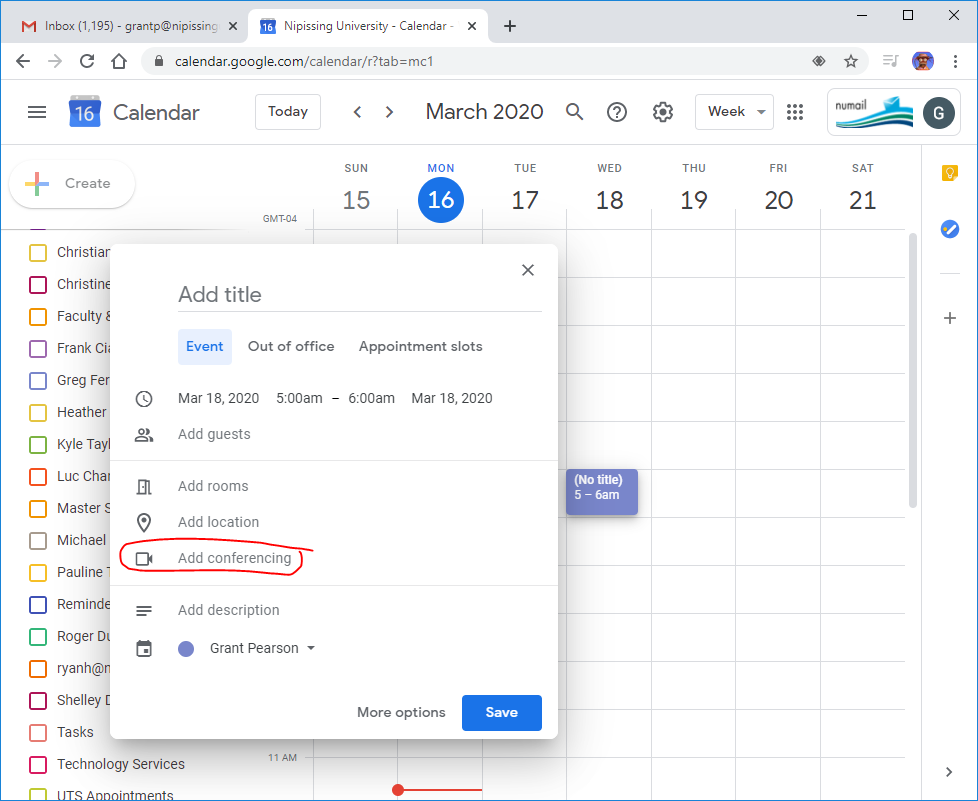Expand the side panel chevron
The image size is (978, 801).
click(x=949, y=771)
